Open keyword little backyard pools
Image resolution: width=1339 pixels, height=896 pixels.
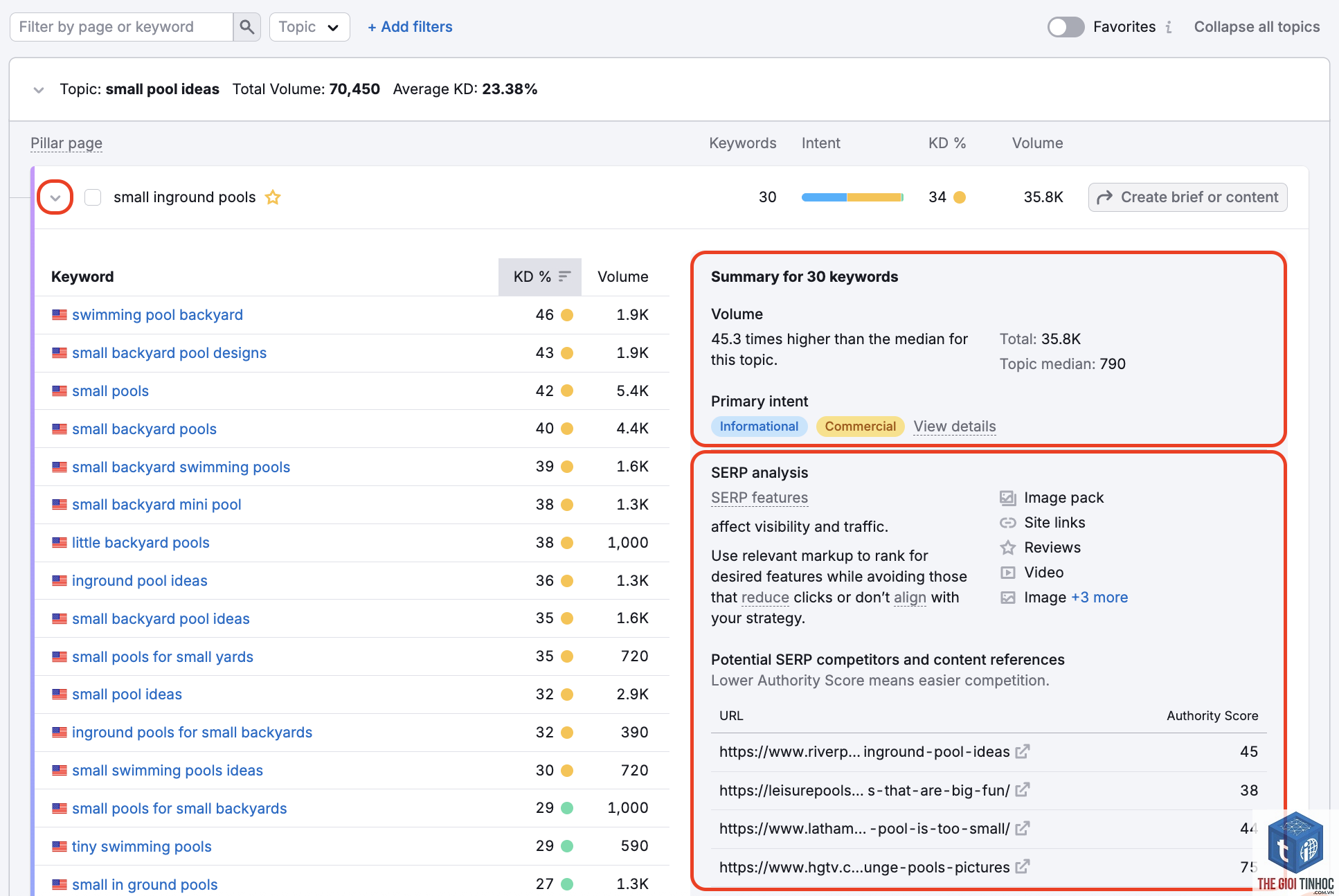pos(141,543)
